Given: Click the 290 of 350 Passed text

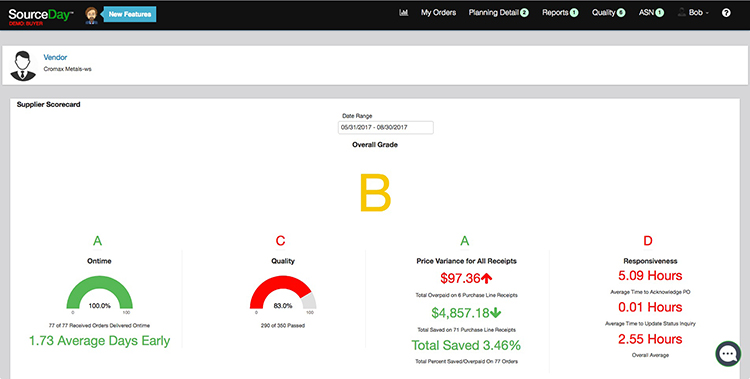Looking at the screenshot, I should 283,325.
